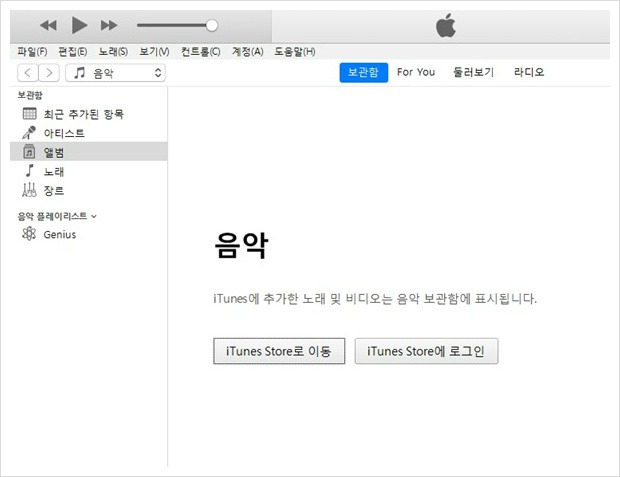Click the calendar icon for 최근 추가된 항목
This screenshot has height=477, width=620.
[x=30, y=114]
